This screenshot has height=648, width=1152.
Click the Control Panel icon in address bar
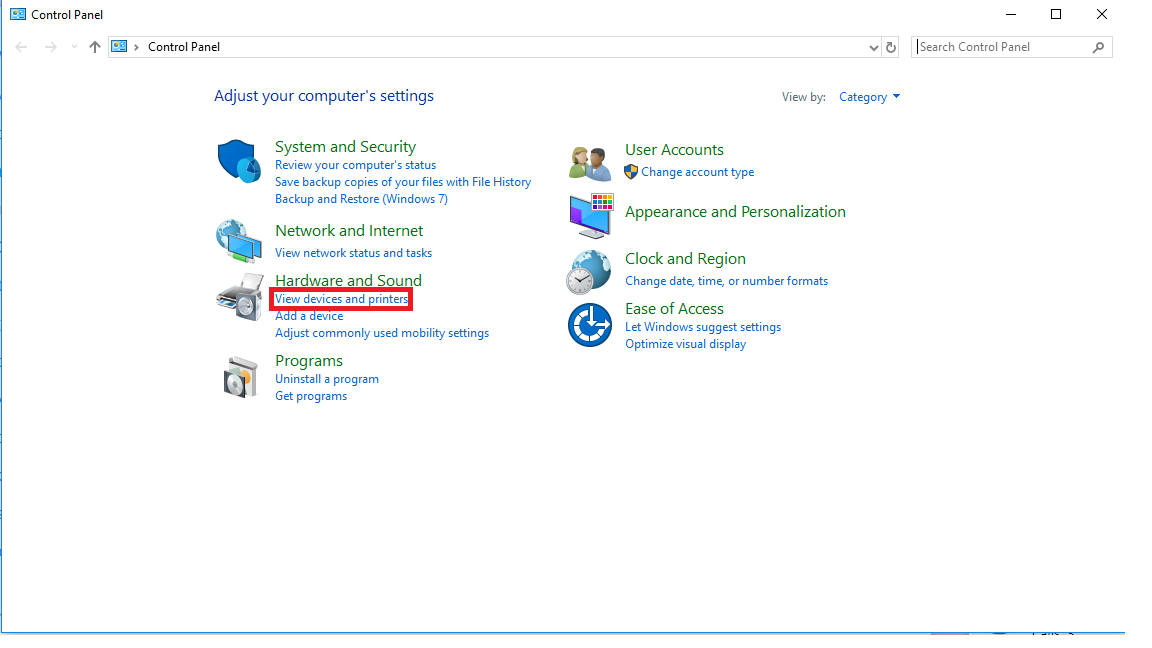(x=119, y=46)
